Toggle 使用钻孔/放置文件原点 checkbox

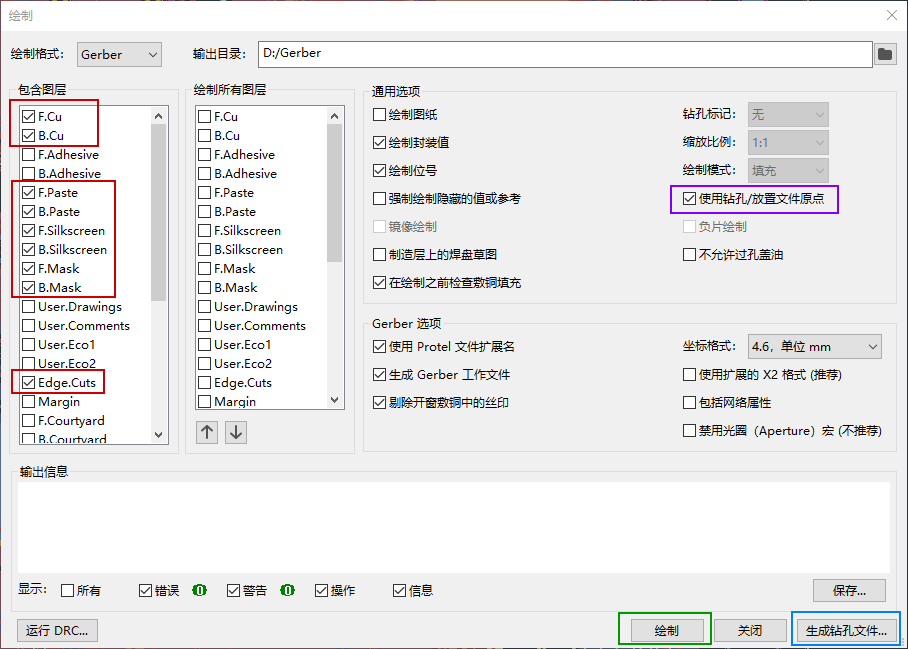pyautogui.click(x=689, y=199)
